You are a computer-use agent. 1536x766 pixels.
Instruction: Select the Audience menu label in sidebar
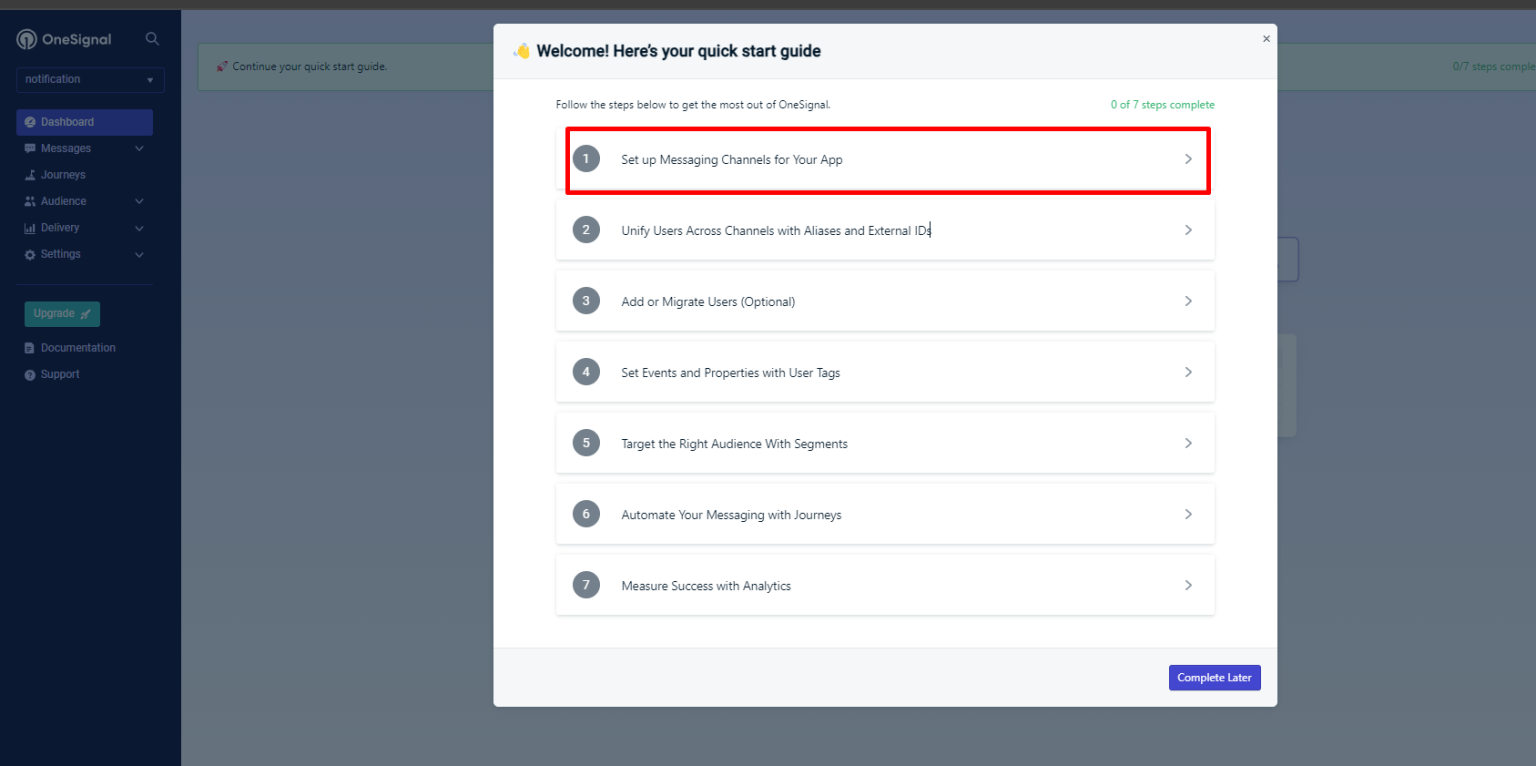point(64,201)
